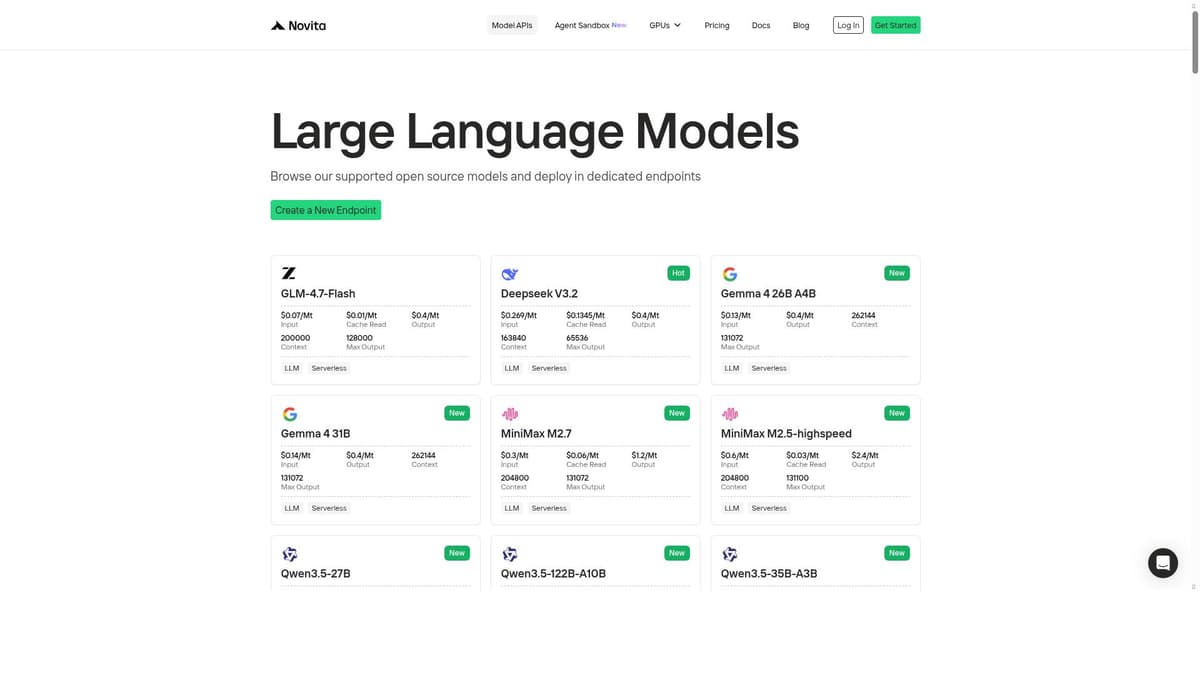Click the Deepseek V3.2 model icon

pyautogui.click(x=509, y=273)
